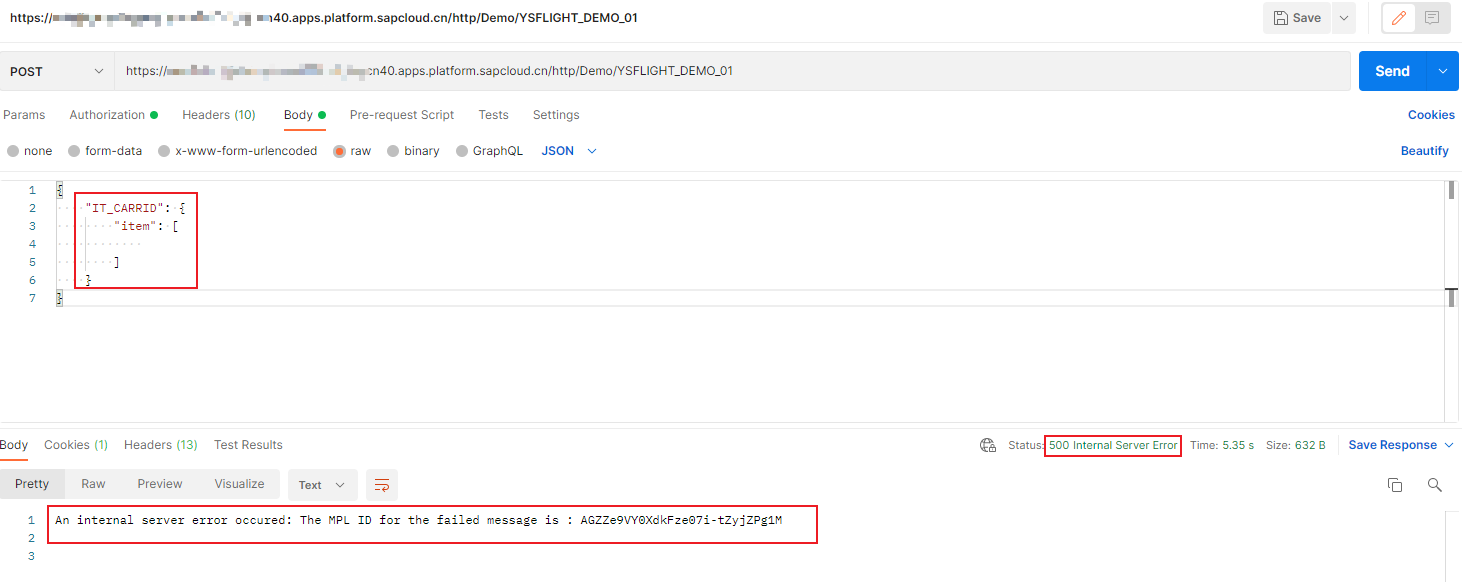The width and height of the screenshot is (1462, 582).
Task: Open the Pre-request Script tab
Action: (401, 115)
